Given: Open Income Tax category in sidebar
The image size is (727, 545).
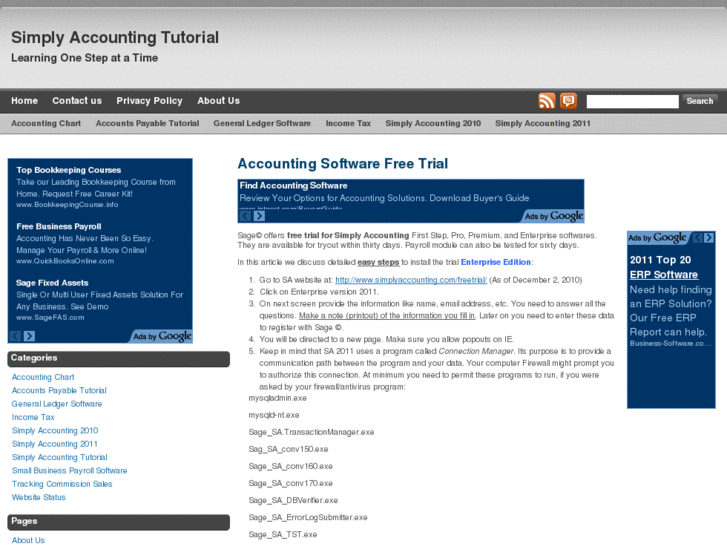Looking at the screenshot, I should (33, 417).
